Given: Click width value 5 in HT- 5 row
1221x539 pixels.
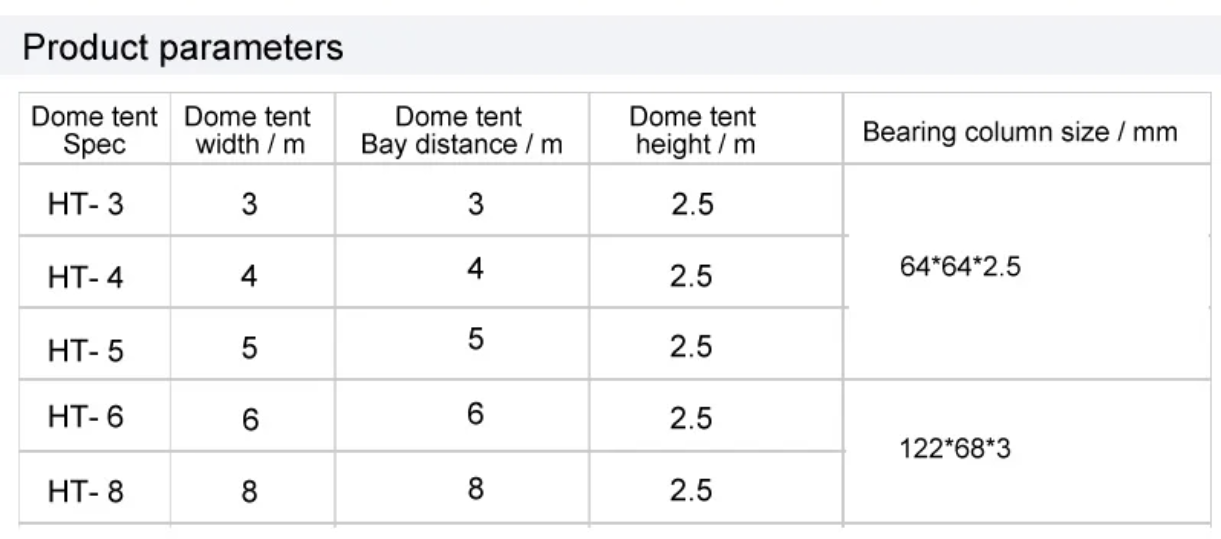Looking at the screenshot, I should pyautogui.click(x=249, y=348).
